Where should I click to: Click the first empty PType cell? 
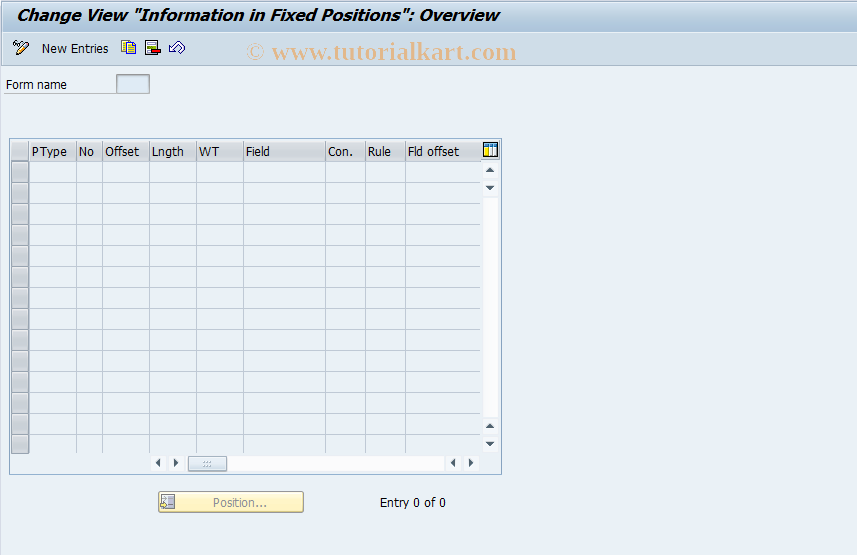coord(52,172)
